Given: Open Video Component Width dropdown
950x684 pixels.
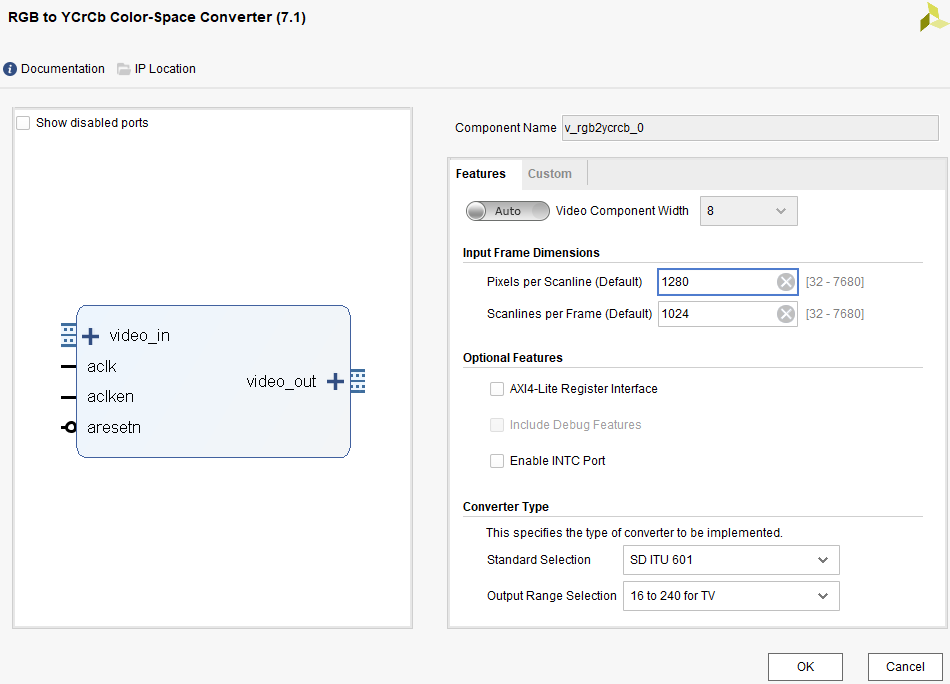Looking at the screenshot, I should tap(748, 211).
